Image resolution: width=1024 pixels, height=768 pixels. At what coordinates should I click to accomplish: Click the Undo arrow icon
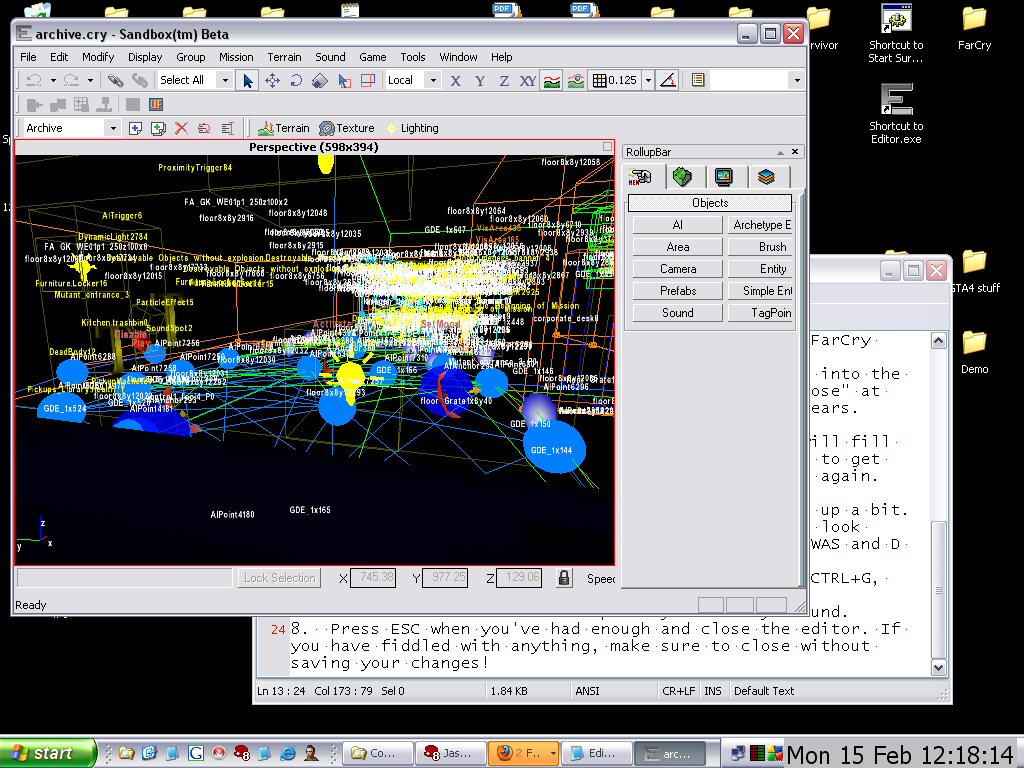click(x=33, y=80)
